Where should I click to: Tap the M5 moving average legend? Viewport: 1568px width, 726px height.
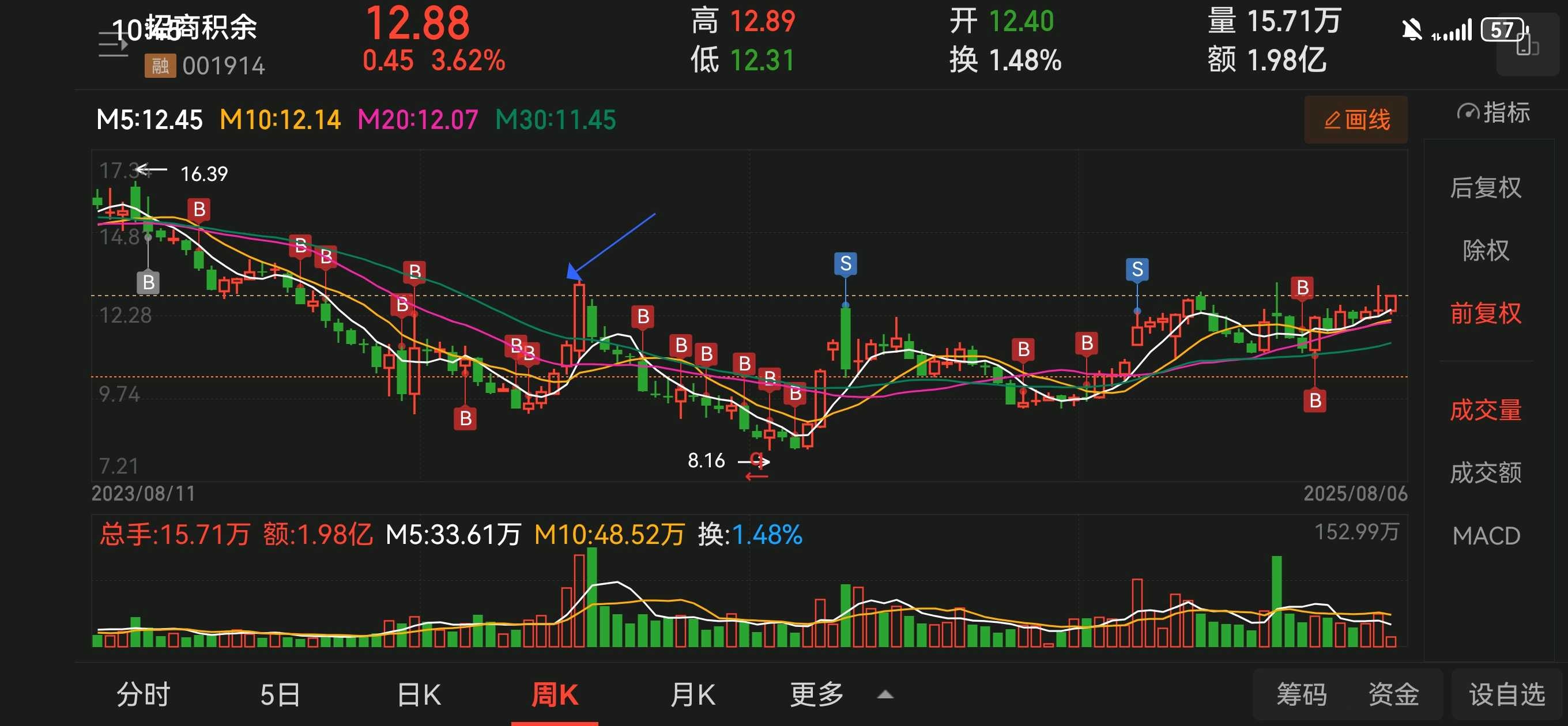[150, 120]
